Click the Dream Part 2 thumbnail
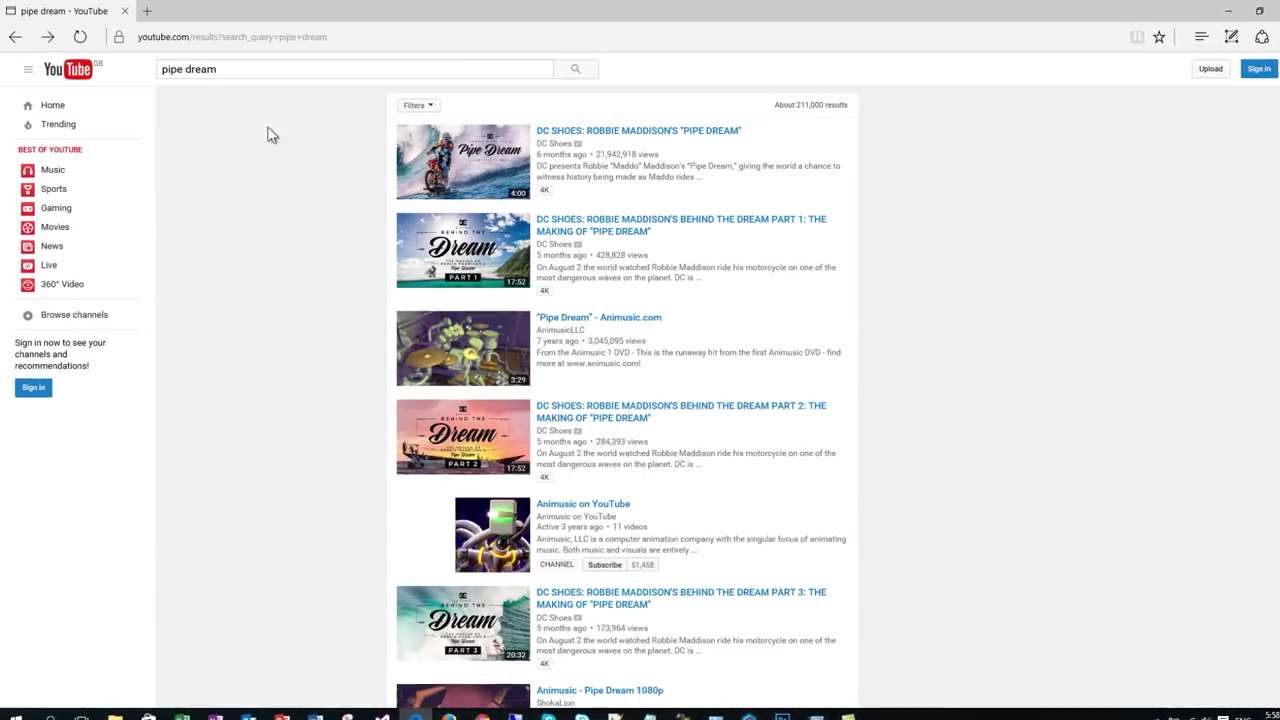Viewport: 1280px width, 720px height. pos(463,437)
